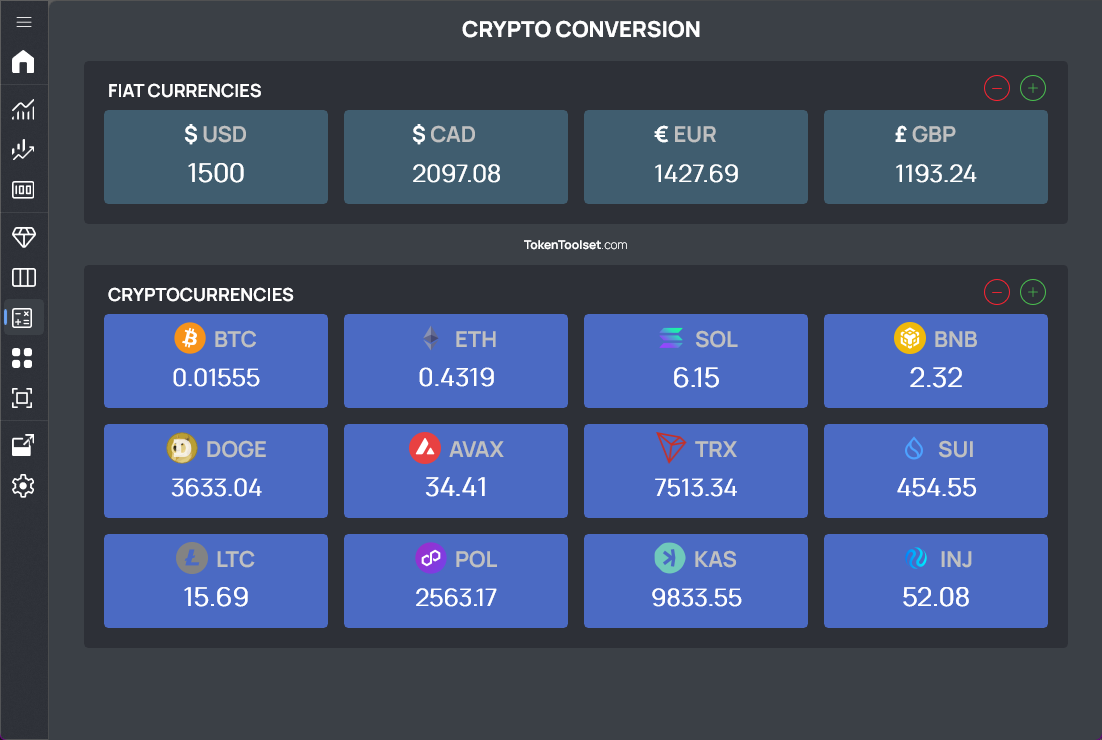Click the Litecoin logo icon
Image resolution: width=1102 pixels, height=740 pixels.
click(x=192, y=559)
